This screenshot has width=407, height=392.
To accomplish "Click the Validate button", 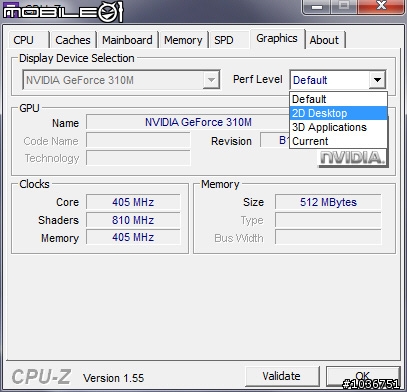I will click(282, 376).
